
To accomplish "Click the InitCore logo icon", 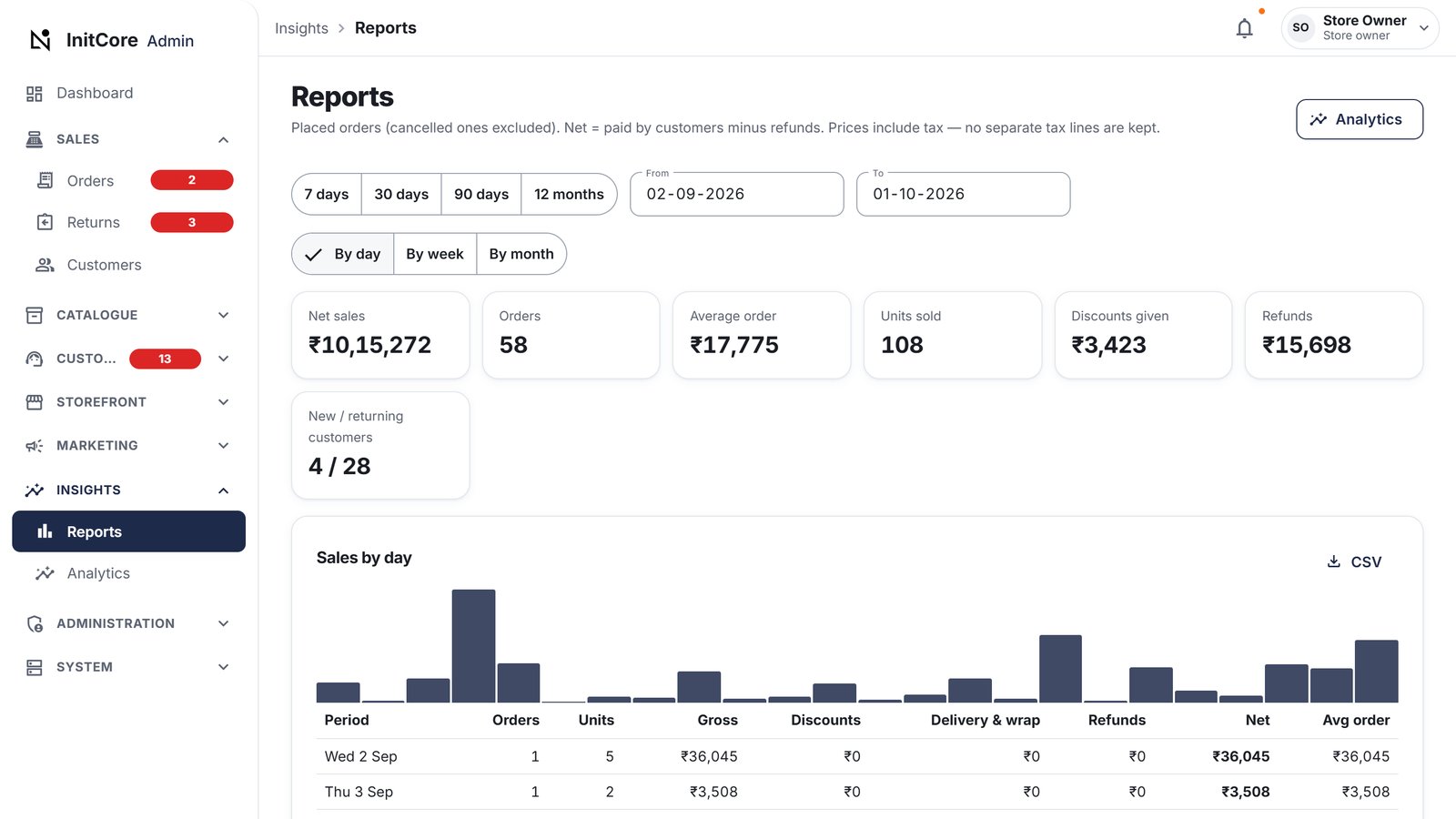I will point(40,40).
